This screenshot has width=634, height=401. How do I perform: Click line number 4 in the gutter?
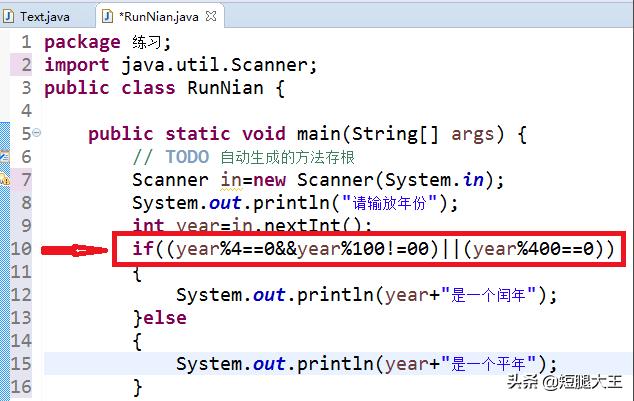click(26, 111)
